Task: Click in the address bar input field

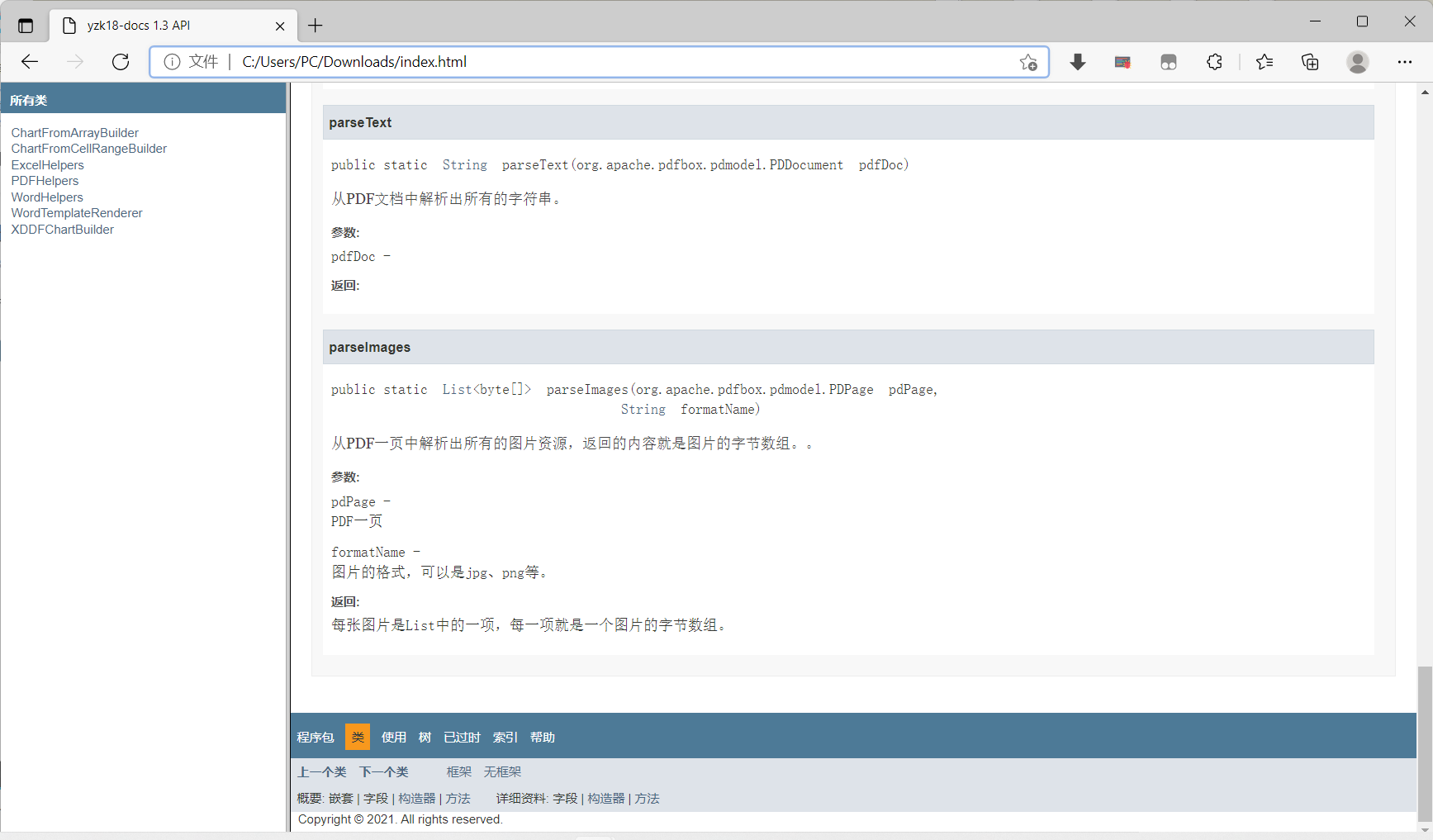Action: tap(578, 61)
